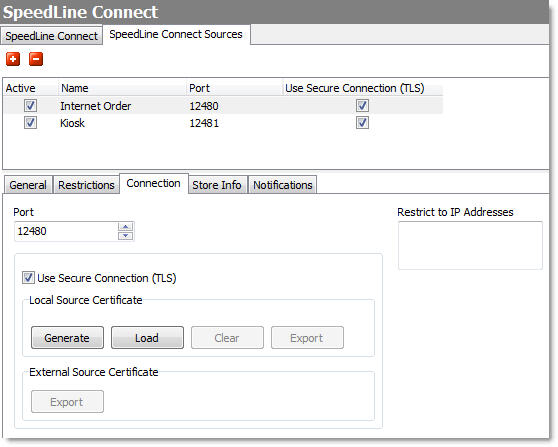
Task: Uncheck Use Secure Connection (TLS) in Connection panel
Action: pos(28,278)
